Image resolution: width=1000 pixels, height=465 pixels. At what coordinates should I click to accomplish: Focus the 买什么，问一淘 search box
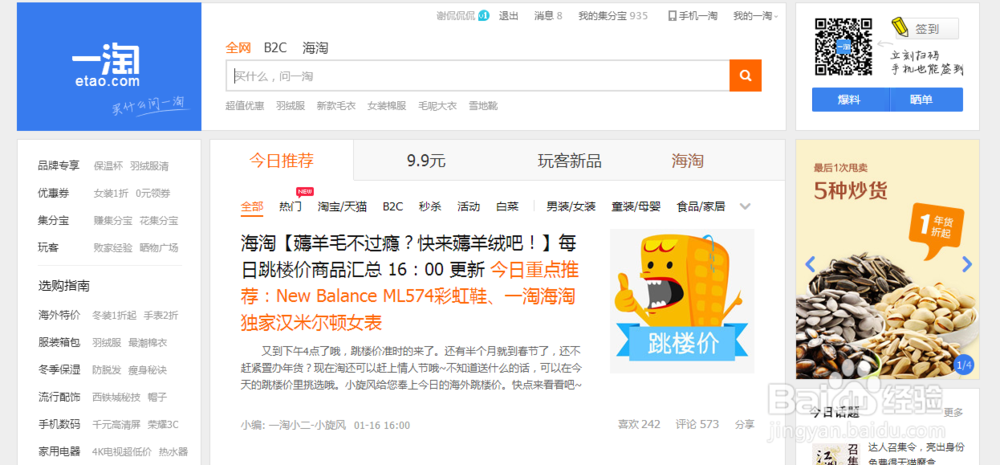point(478,76)
